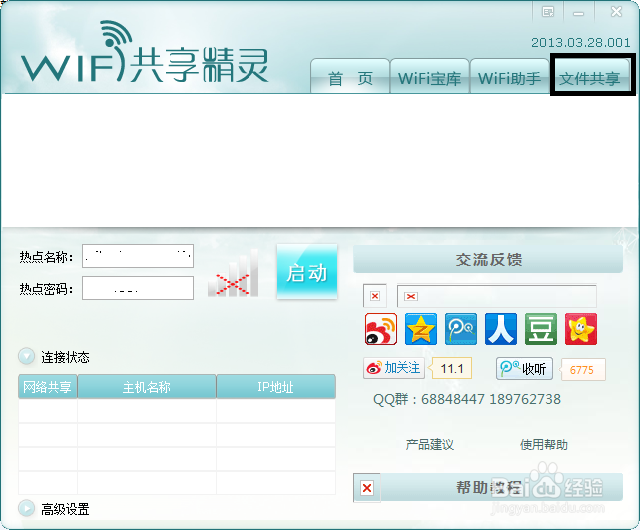Image resolution: width=640 pixels, height=530 pixels.
Task: Share to Renren blue icon
Action: (500, 329)
